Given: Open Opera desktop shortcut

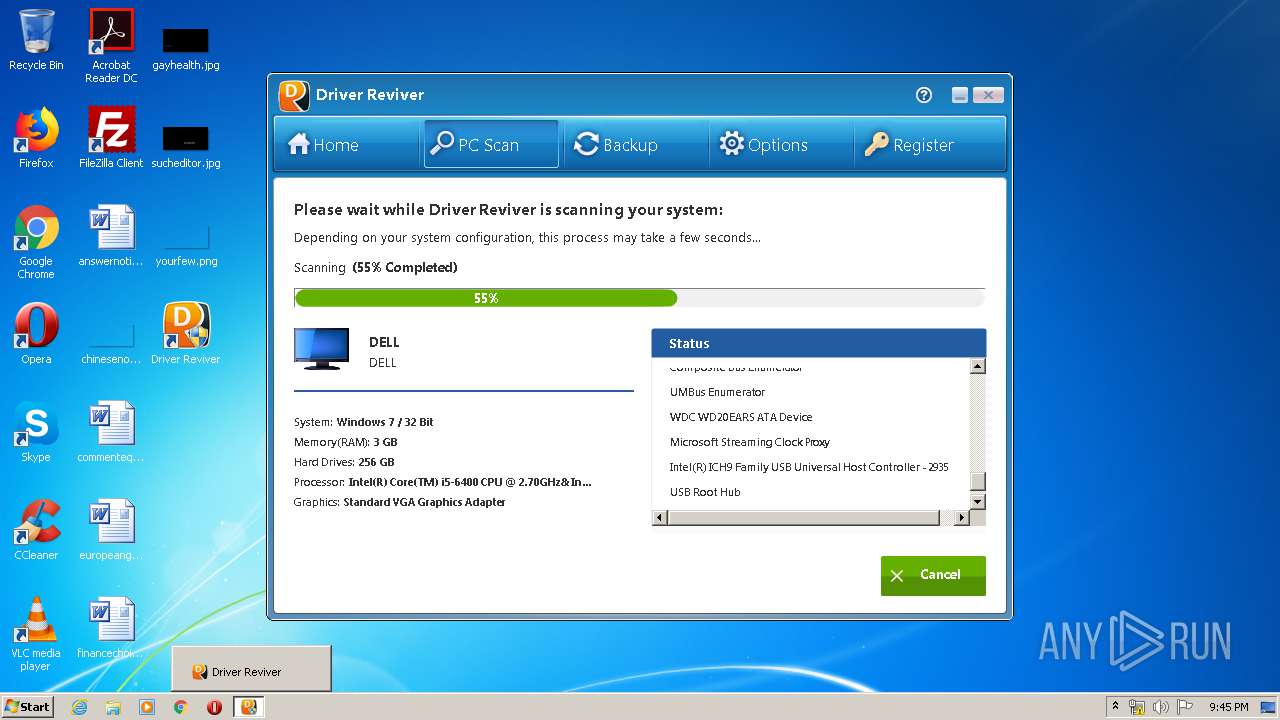Looking at the screenshot, I should 36,333.
